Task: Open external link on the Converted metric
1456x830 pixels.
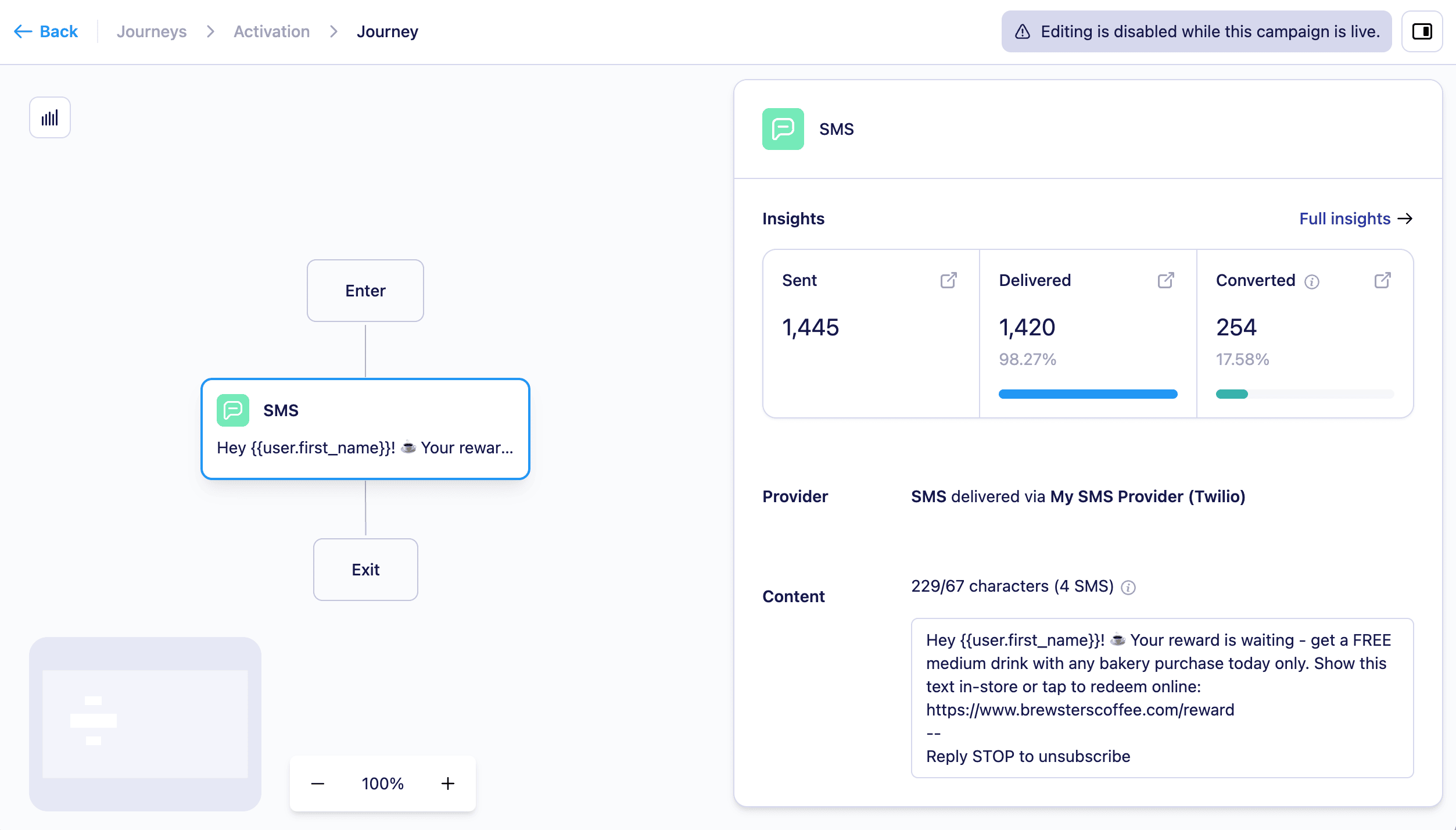Action: [1382, 280]
